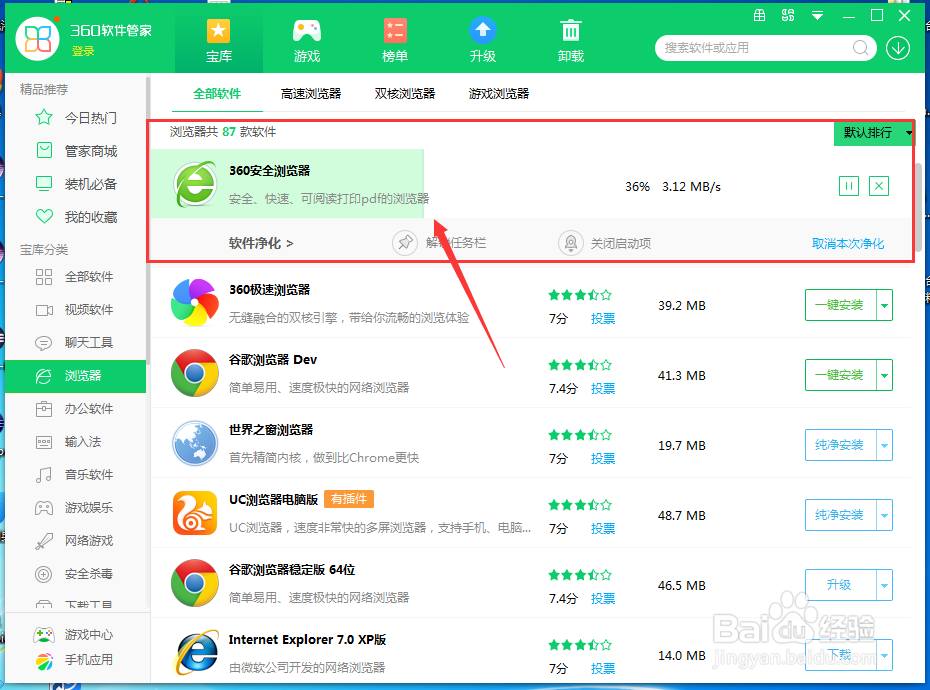Open 管家商城 in the sidebar
The height and width of the screenshot is (690, 930).
(76, 151)
